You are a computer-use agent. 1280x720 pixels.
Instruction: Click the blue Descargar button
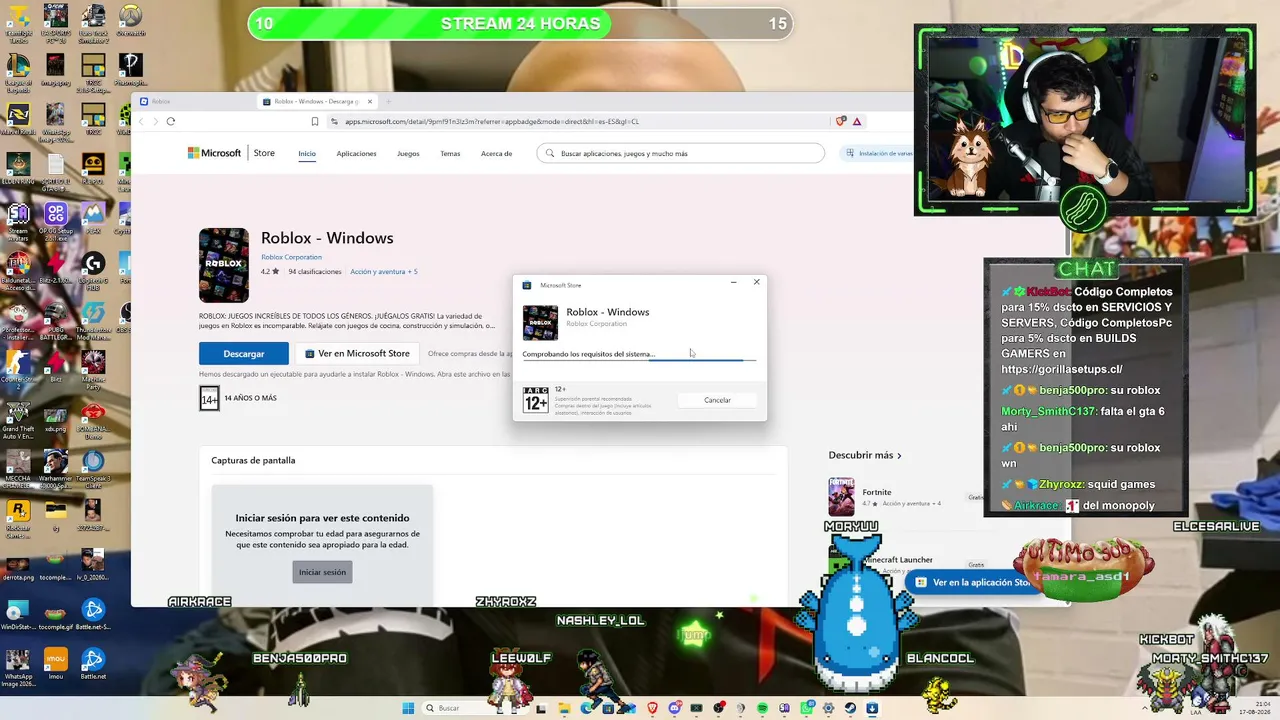click(244, 353)
